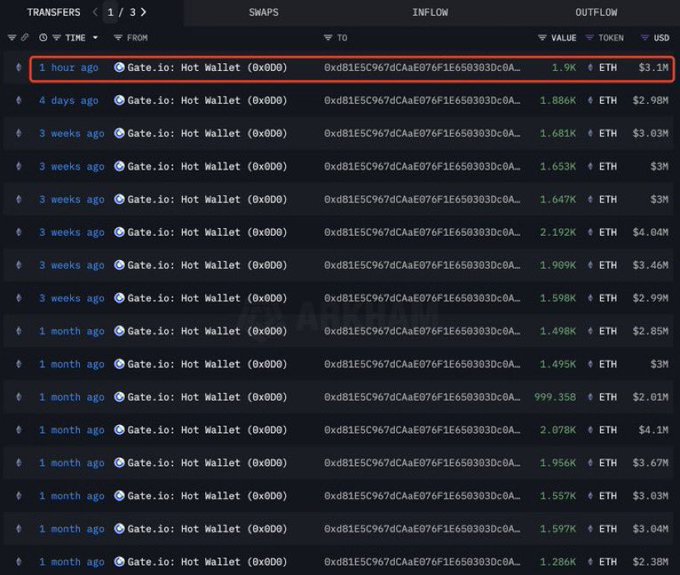Open the TO column filter
Screen dimensions: 680x575
point(328,38)
